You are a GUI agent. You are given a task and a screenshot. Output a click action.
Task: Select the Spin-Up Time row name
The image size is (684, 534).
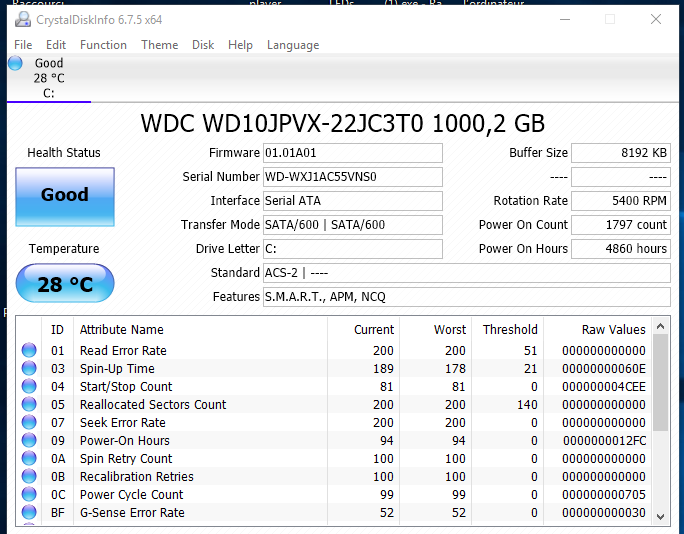coord(117,368)
